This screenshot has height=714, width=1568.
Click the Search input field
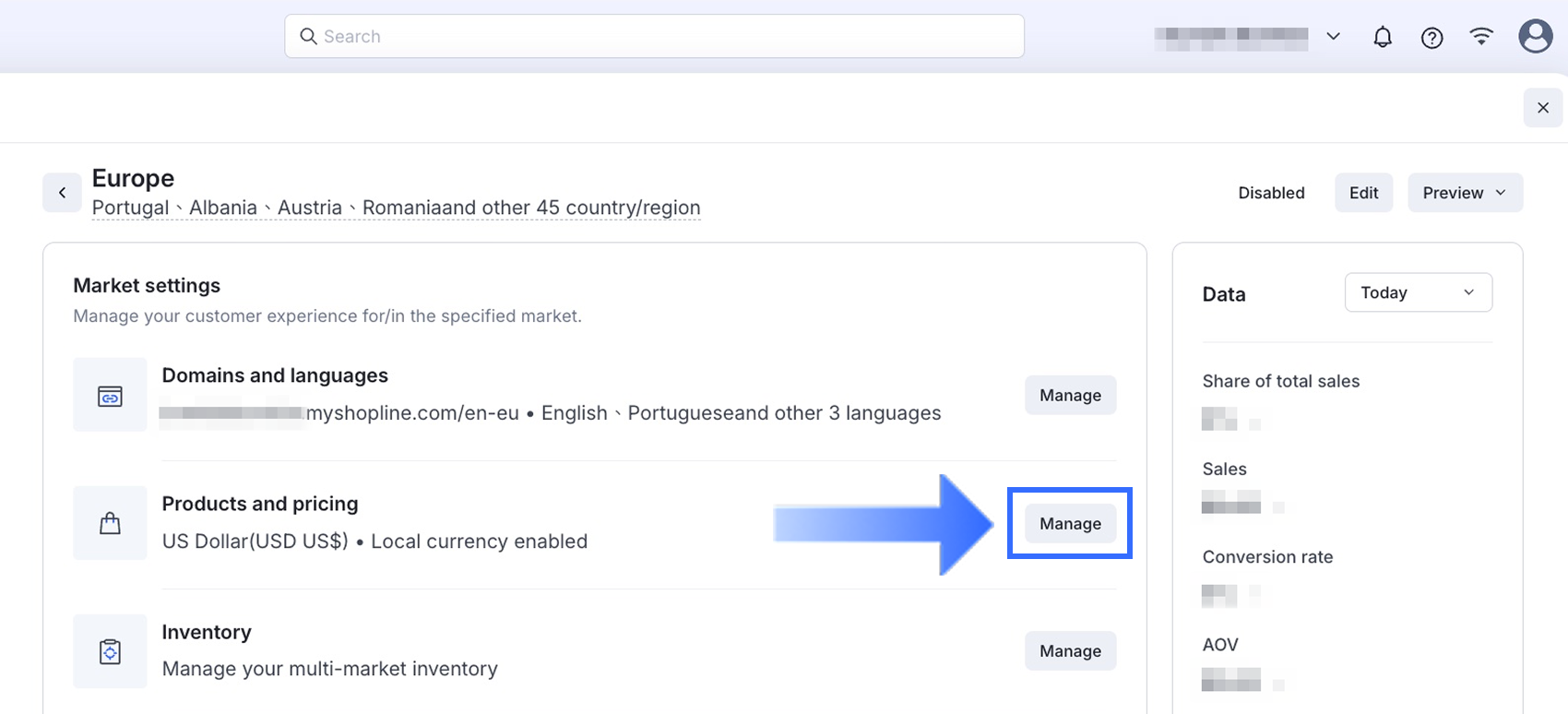[x=664, y=37]
